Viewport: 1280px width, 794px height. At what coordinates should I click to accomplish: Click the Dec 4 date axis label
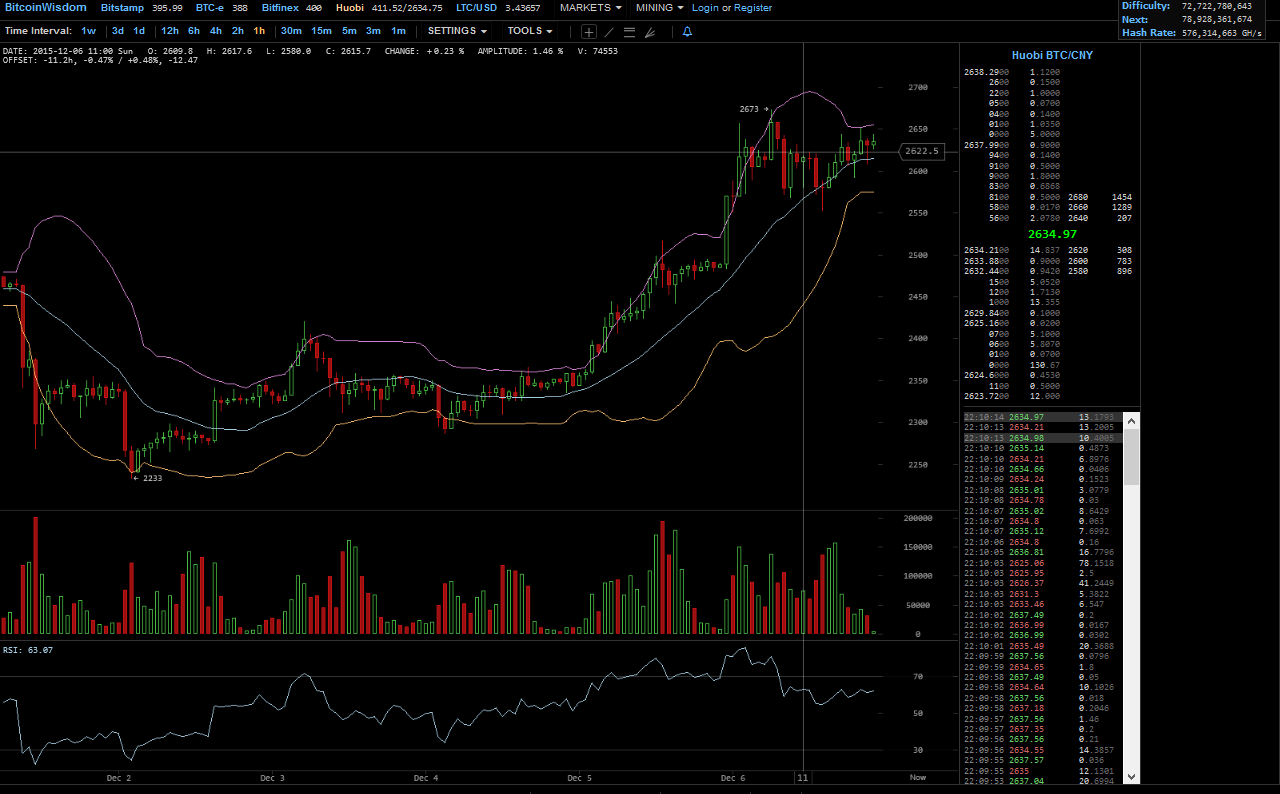tap(425, 777)
